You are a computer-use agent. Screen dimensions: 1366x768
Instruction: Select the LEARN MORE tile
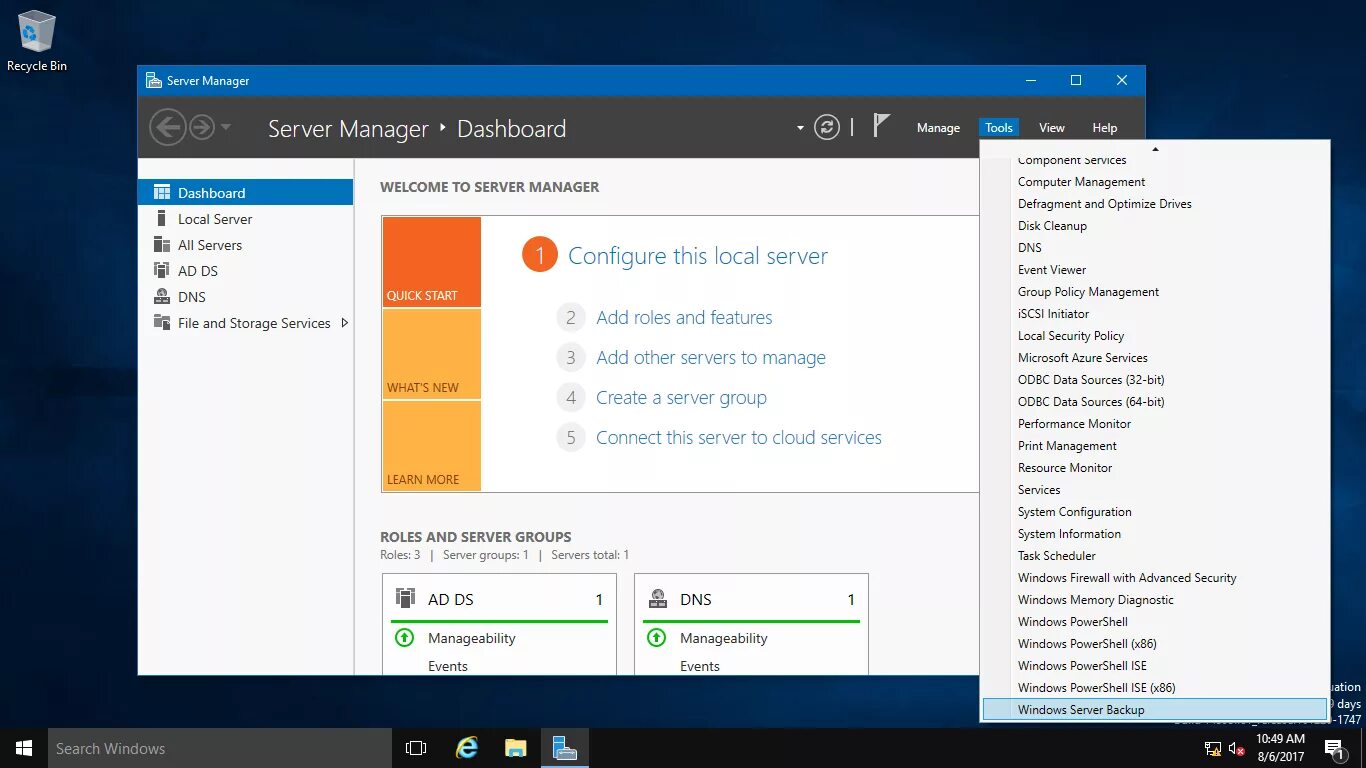[x=431, y=446]
